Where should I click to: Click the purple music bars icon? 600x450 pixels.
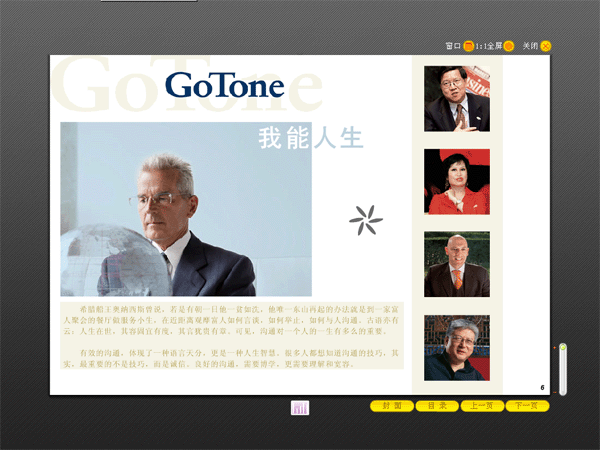300,408
